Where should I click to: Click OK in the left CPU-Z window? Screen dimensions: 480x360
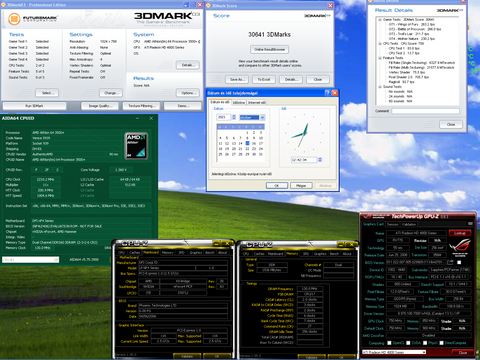point(217,356)
